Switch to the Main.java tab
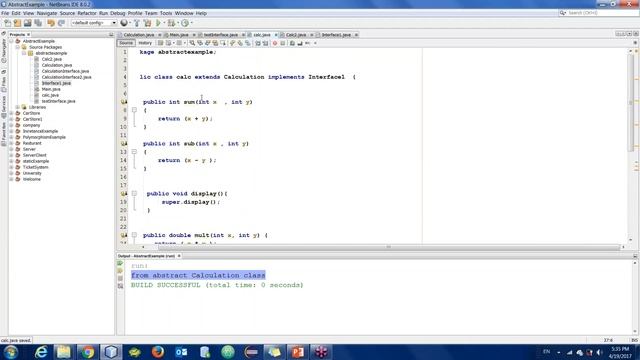 pyautogui.click(x=179, y=35)
